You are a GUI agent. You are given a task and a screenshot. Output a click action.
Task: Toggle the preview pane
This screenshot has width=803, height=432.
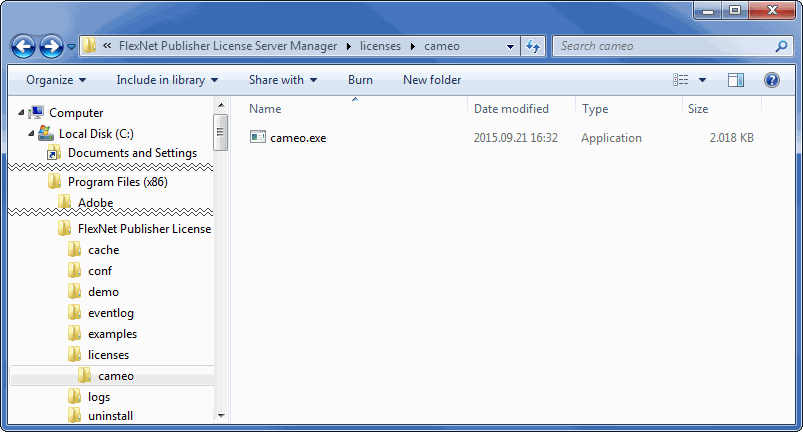click(x=736, y=80)
